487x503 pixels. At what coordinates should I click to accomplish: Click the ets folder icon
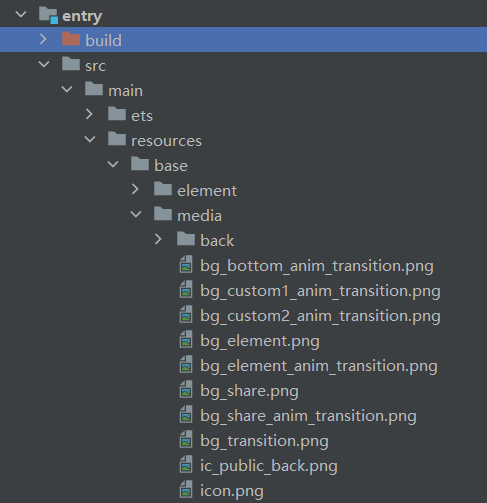pos(117,114)
